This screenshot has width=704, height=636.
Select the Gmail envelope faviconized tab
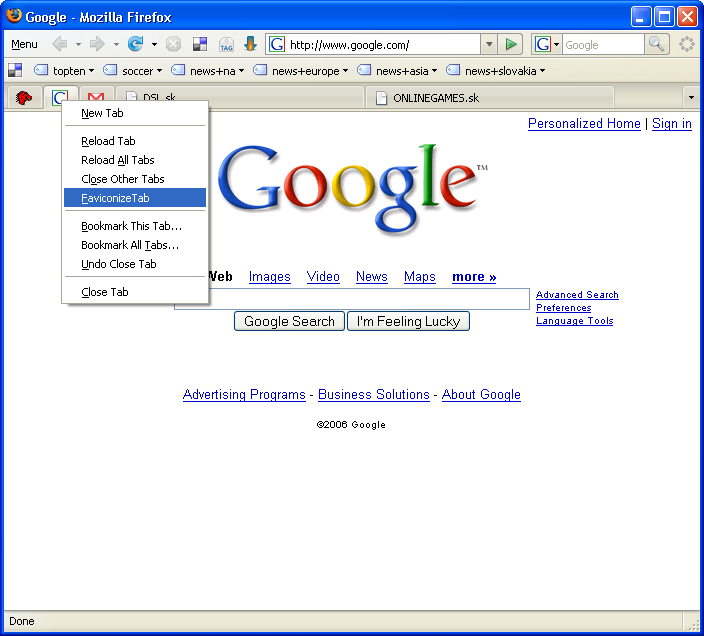click(x=96, y=97)
